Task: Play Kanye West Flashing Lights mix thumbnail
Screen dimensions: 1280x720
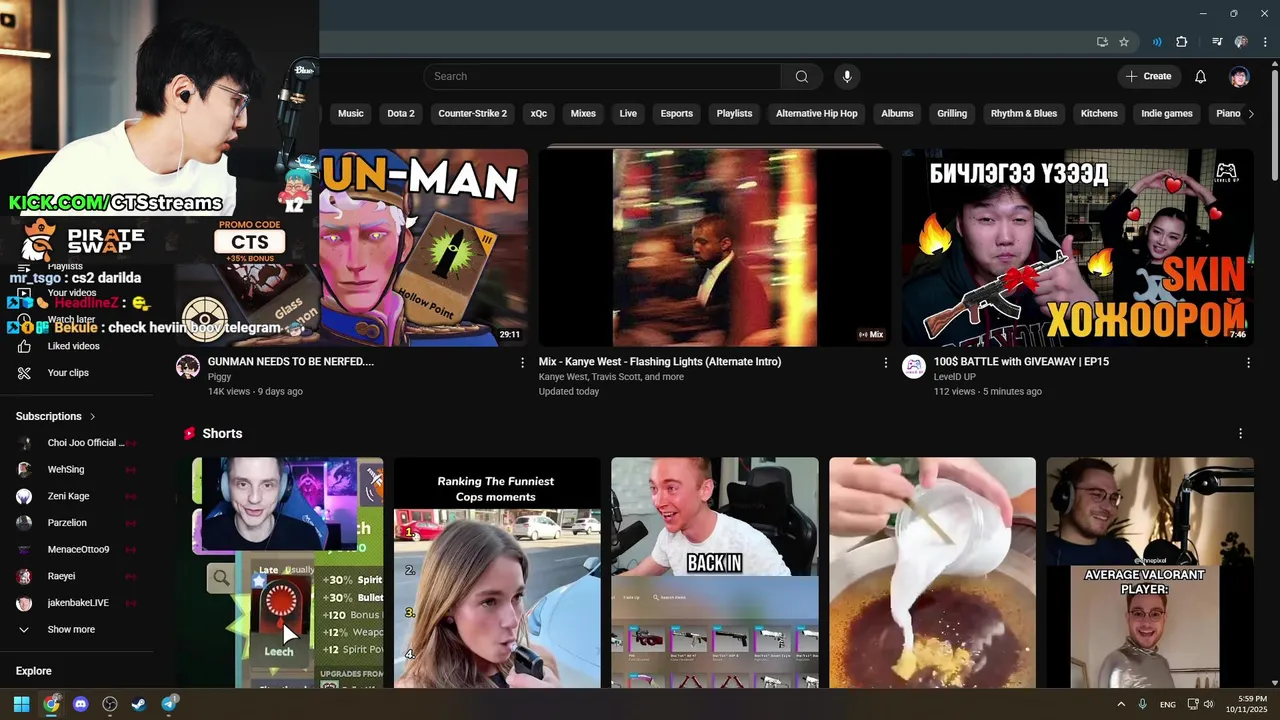Action: 714,248
